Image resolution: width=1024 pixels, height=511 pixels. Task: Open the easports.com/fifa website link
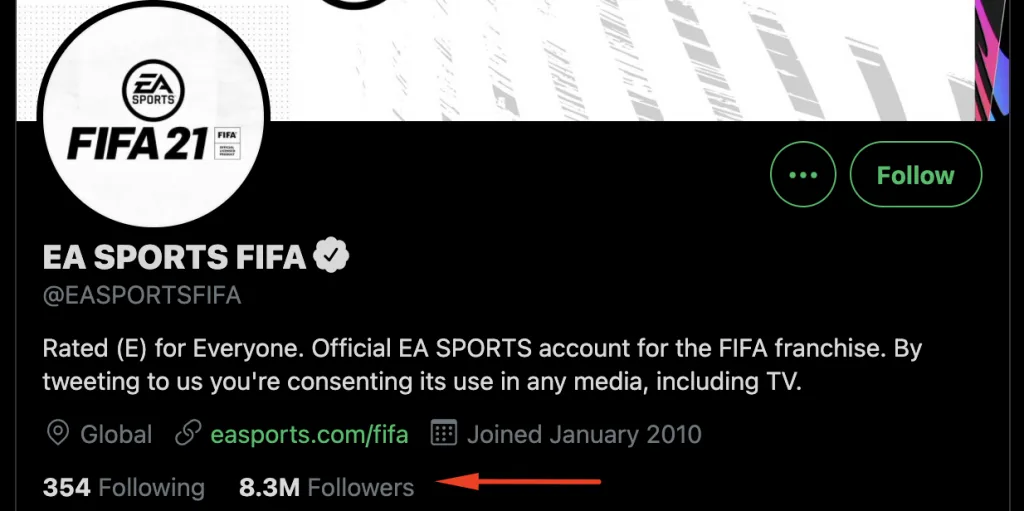309,434
